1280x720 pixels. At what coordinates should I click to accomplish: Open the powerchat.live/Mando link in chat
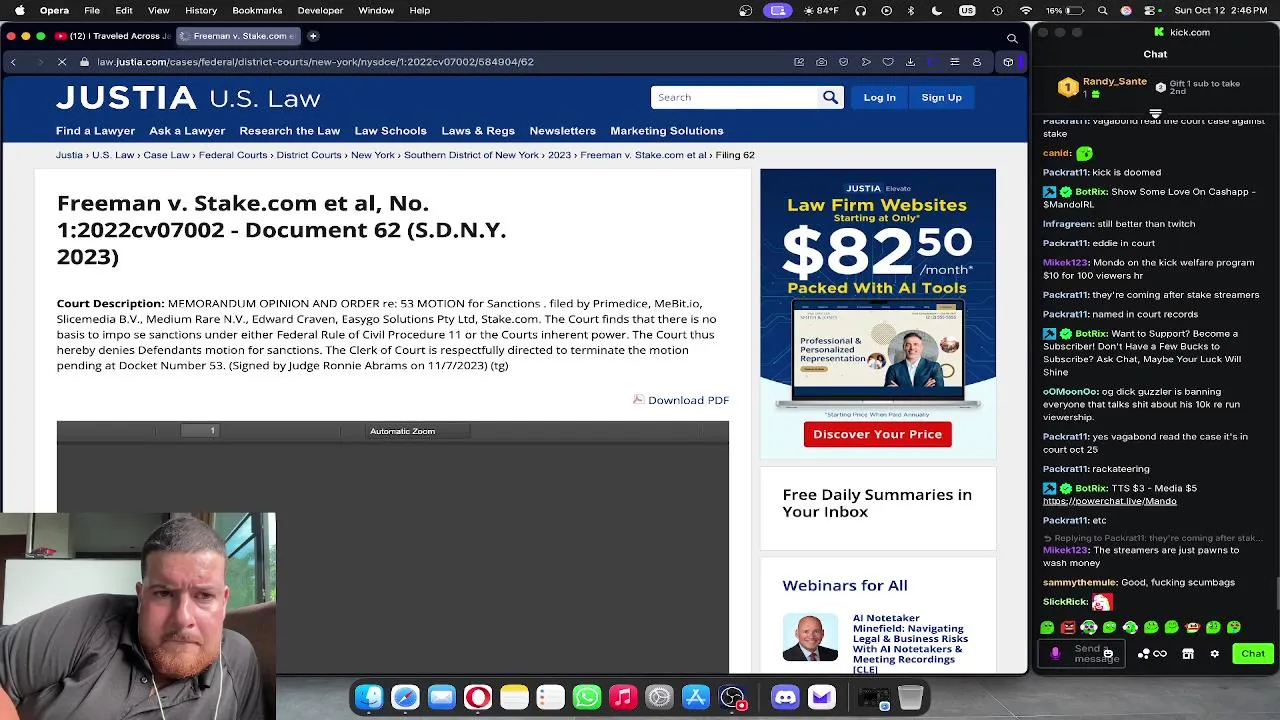1110,501
